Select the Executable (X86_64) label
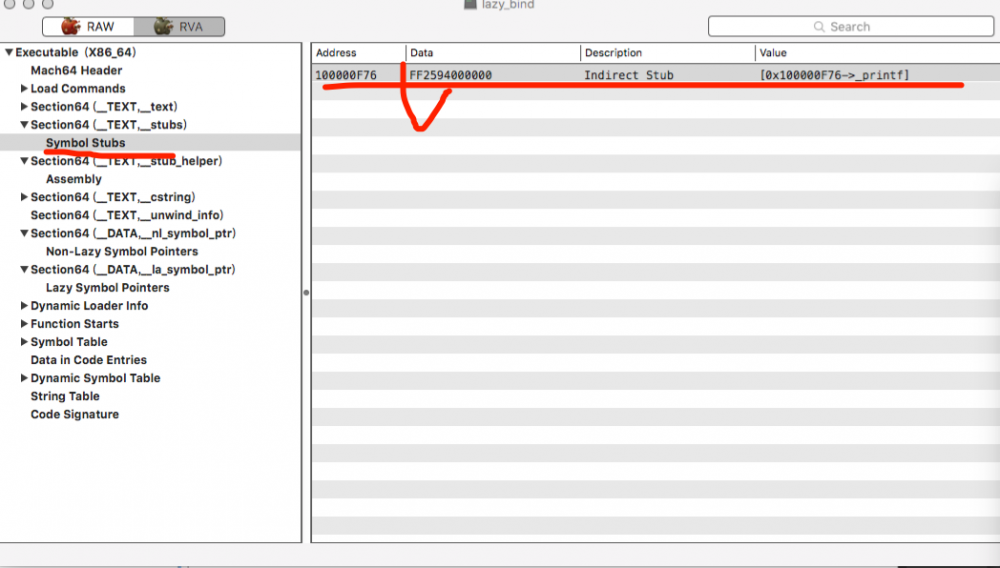Viewport: 1000px width, 568px height. pos(76,52)
